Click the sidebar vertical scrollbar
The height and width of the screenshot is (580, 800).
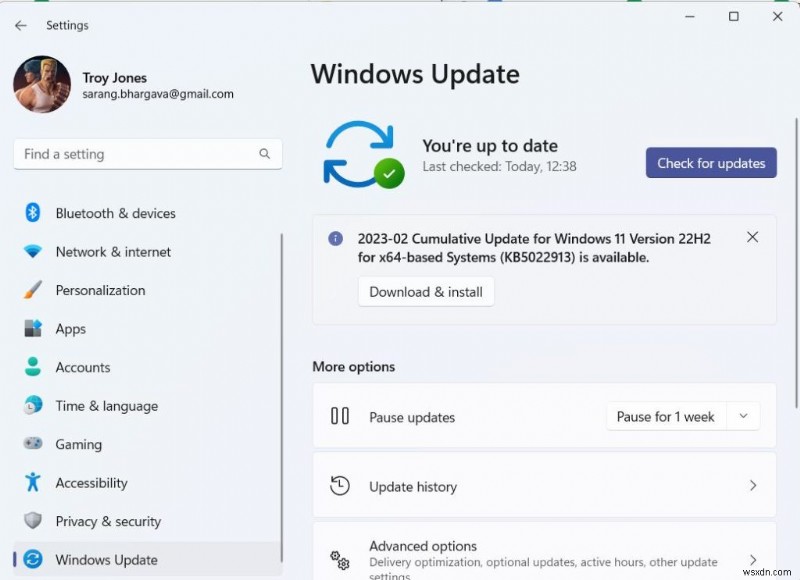pos(281,398)
